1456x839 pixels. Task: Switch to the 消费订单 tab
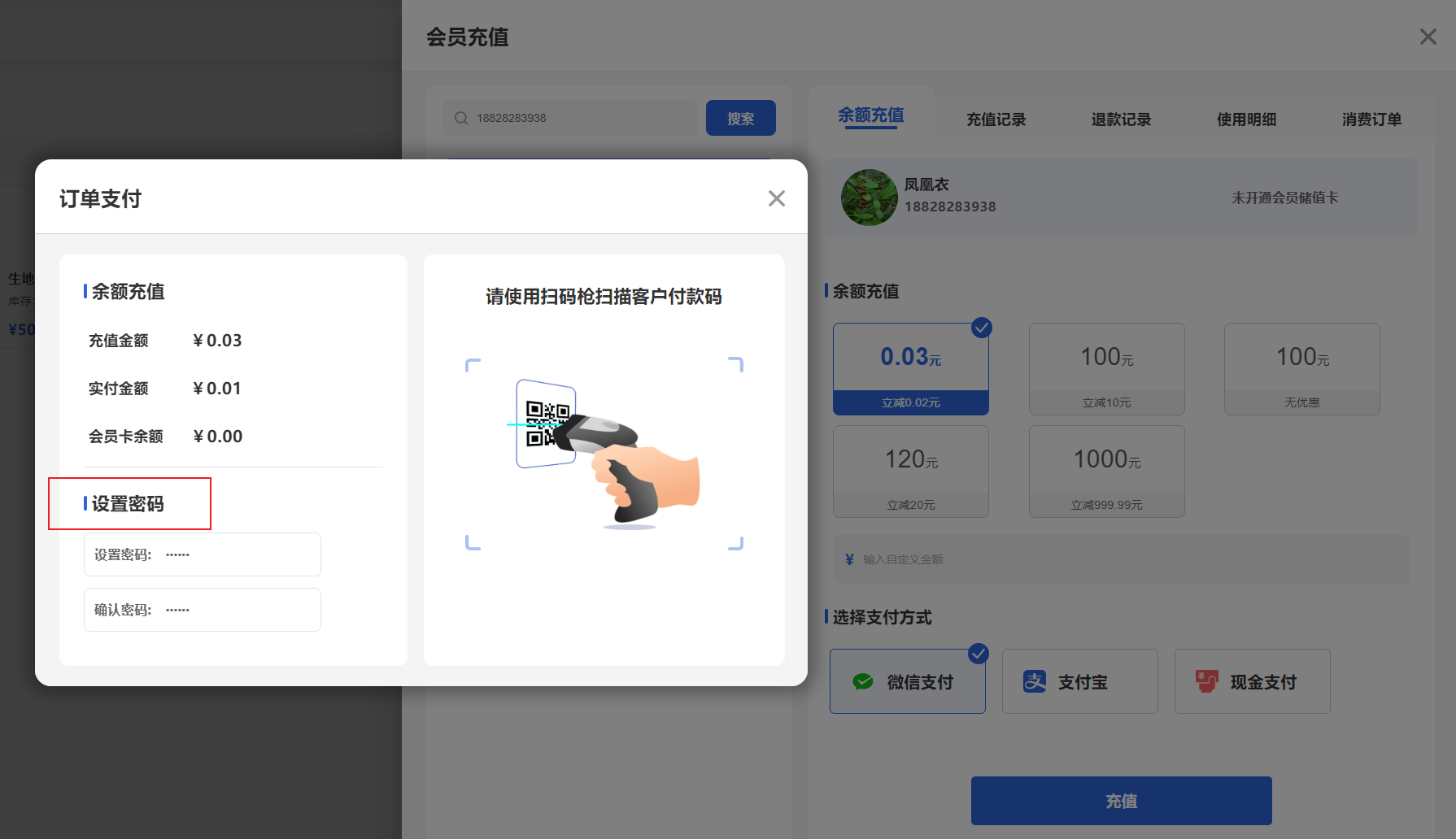point(1371,119)
